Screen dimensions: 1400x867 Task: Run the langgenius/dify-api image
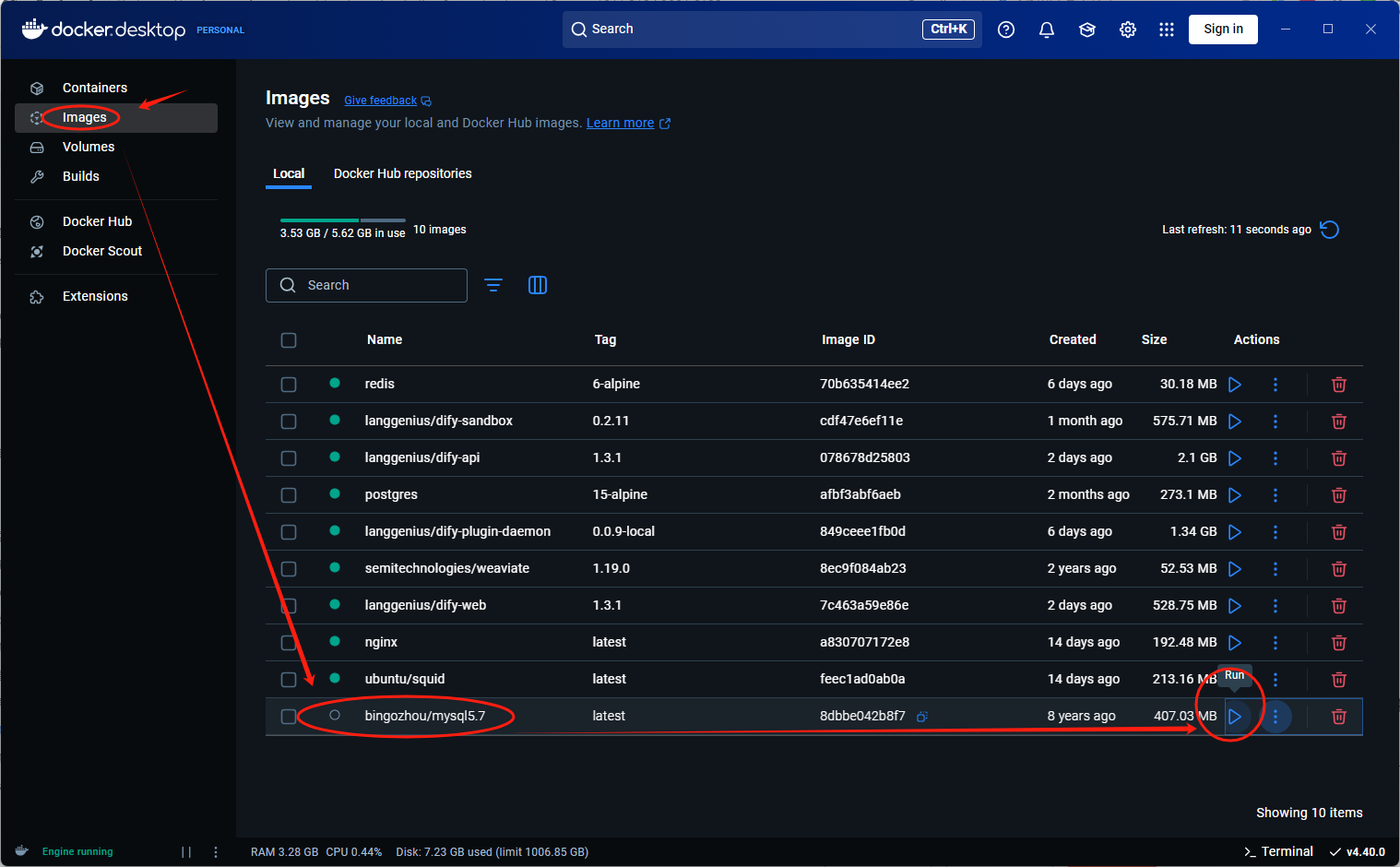(x=1235, y=458)
